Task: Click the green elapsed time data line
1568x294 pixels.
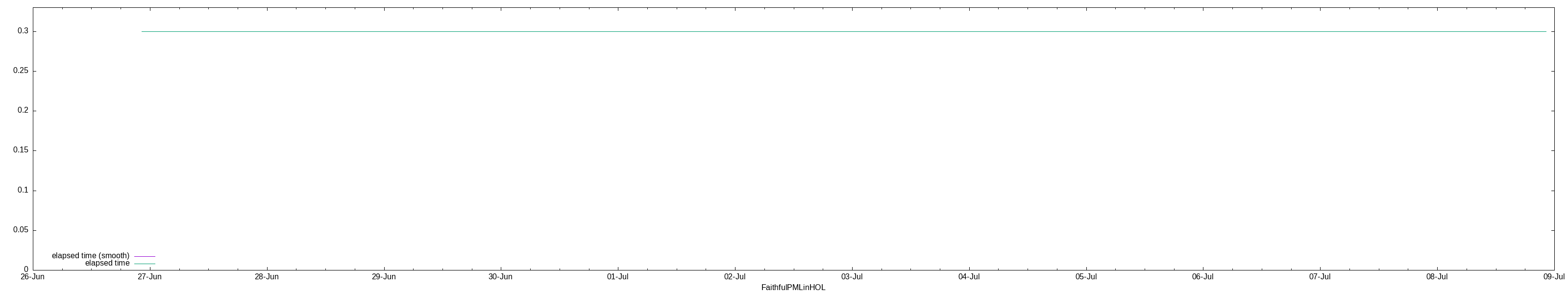Action: 844,32
